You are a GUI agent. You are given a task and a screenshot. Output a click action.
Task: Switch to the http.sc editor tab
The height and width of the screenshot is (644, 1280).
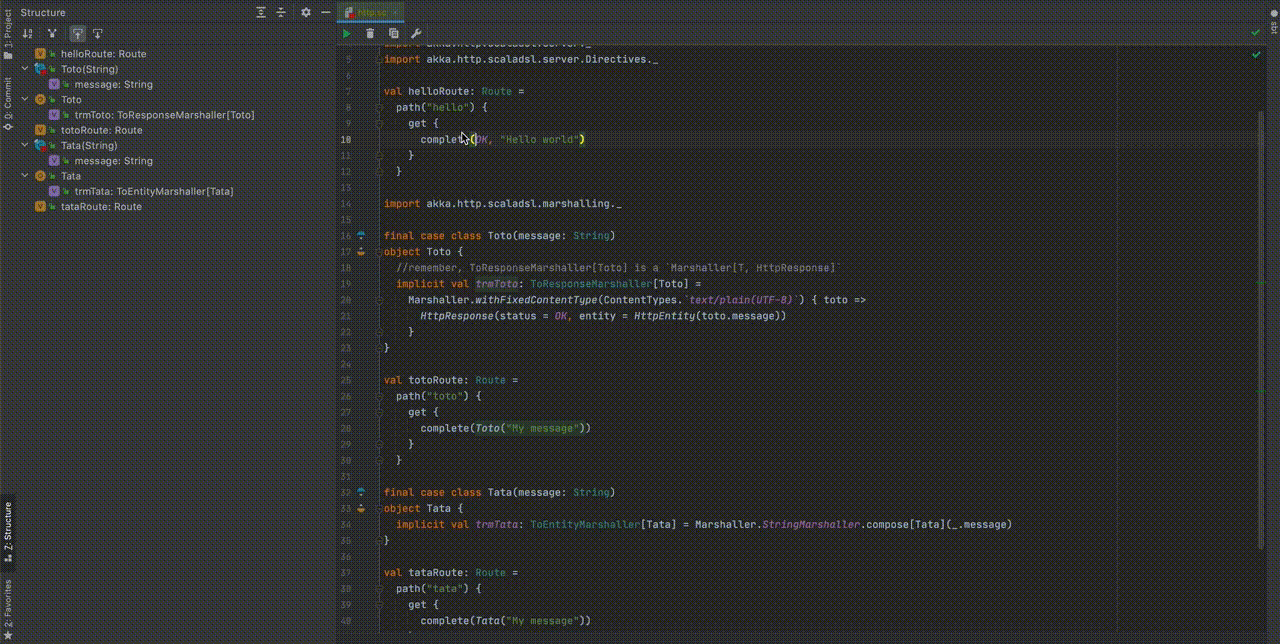(371, 12)
